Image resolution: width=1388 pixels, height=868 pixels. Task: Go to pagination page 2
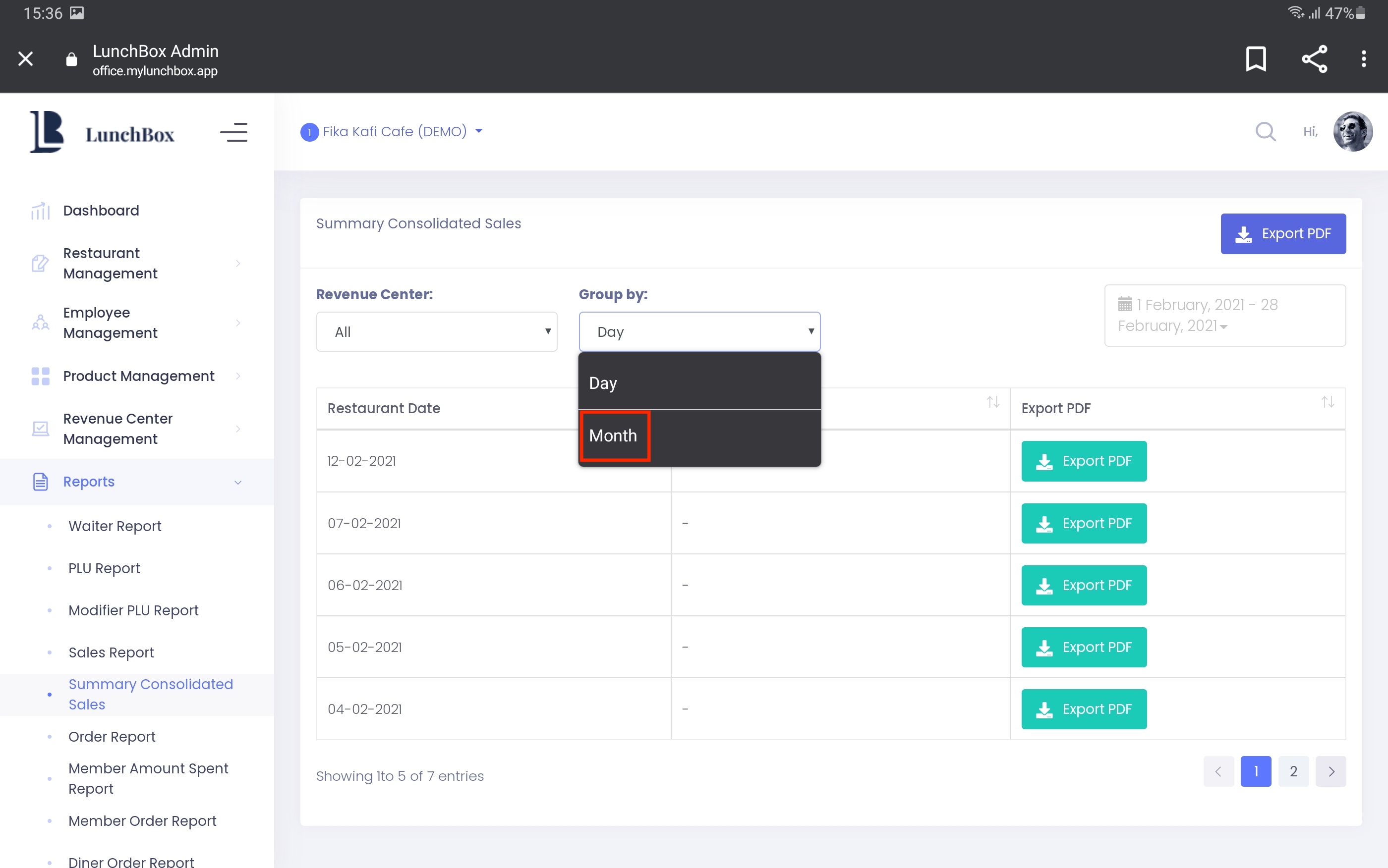[1293, 771]
